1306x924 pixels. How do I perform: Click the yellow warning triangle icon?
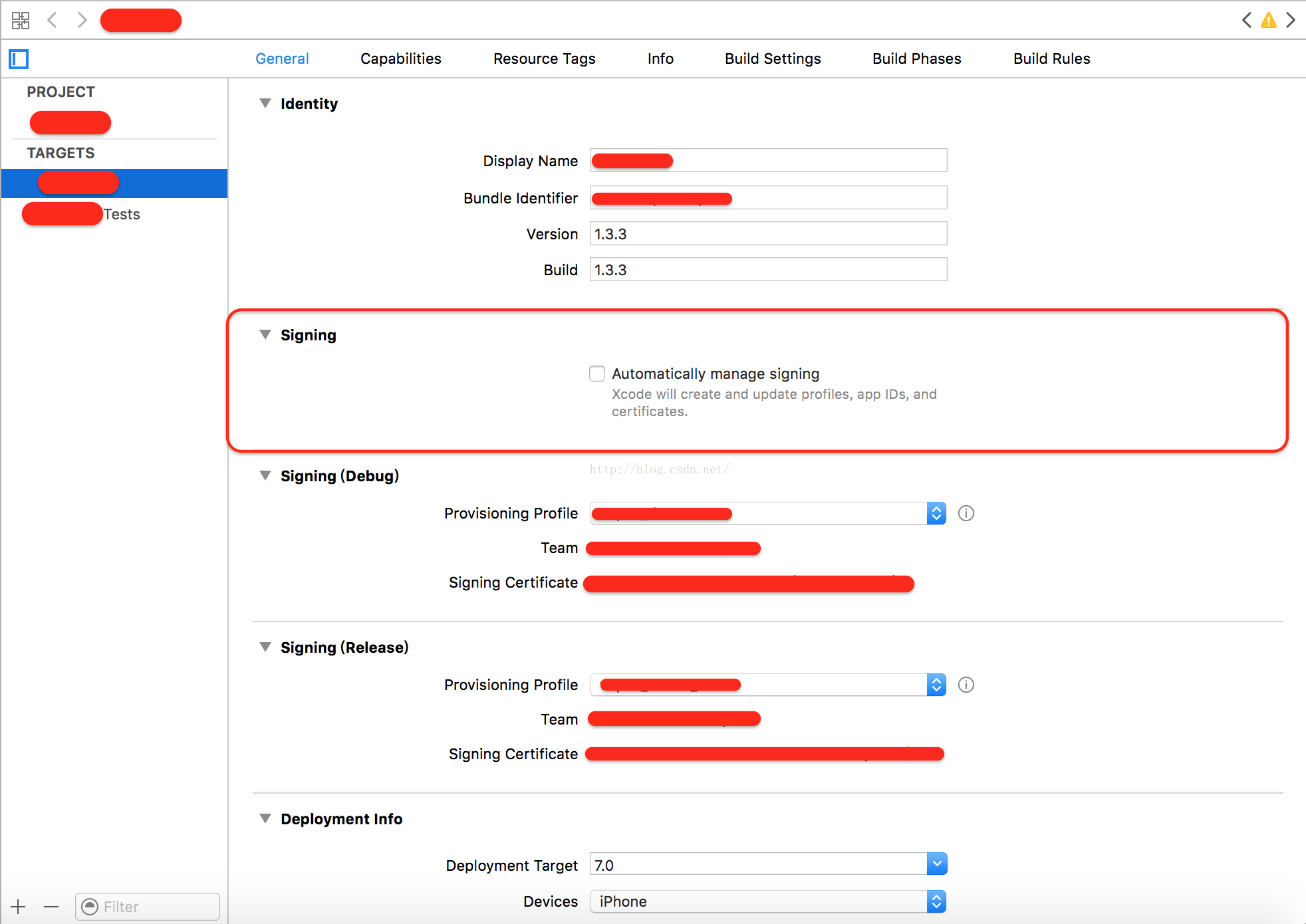tap(1269, 21)
